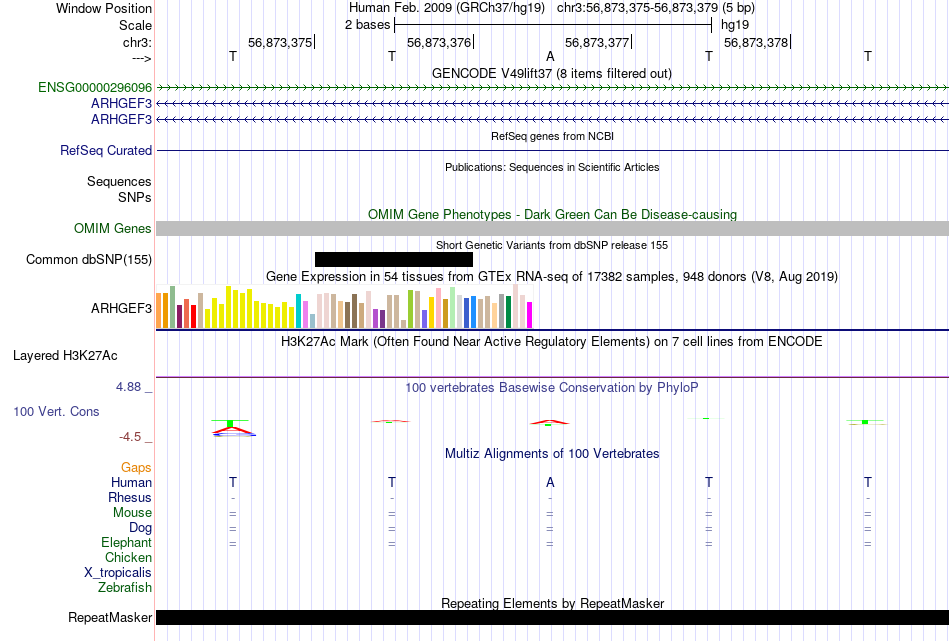Open the OMIM Genes track label
Image resolution: width=950 pixels, height=641 pixels.
click(113, 228)
